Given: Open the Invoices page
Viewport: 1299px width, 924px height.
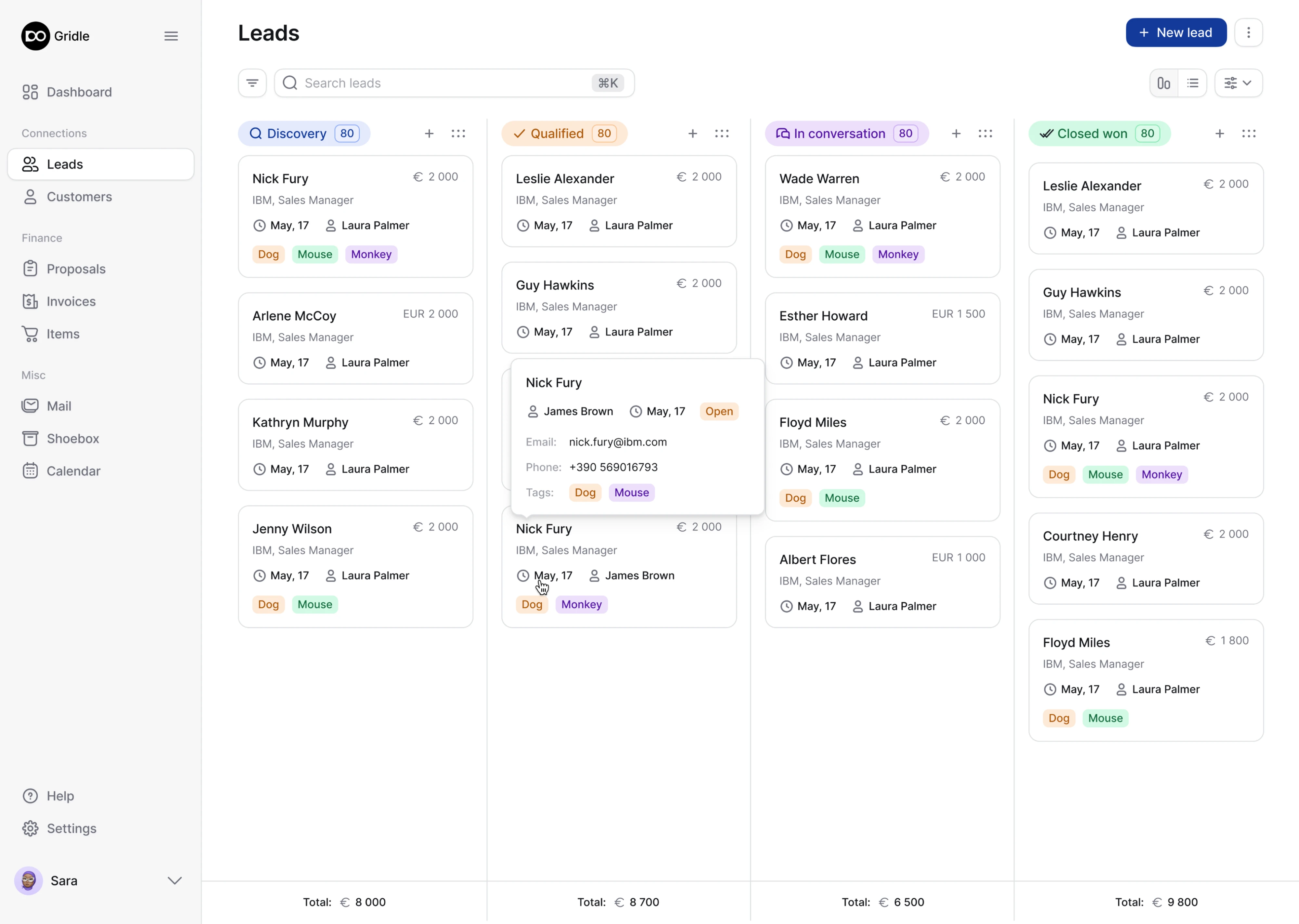Looking at the screenshot, I should click(x=71, y=301).
